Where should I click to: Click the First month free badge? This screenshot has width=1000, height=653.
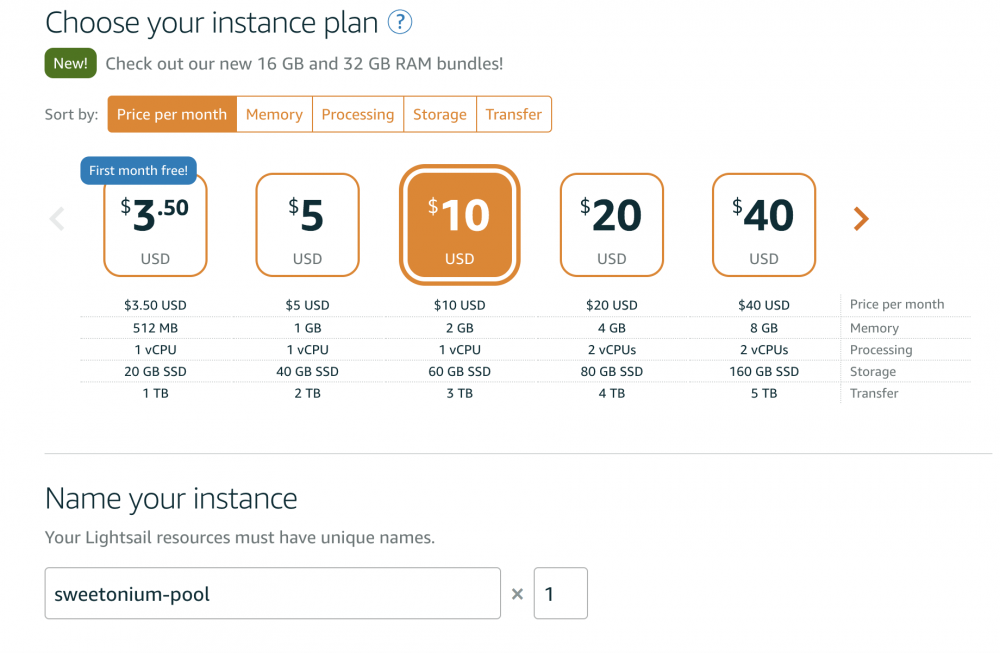138,170
